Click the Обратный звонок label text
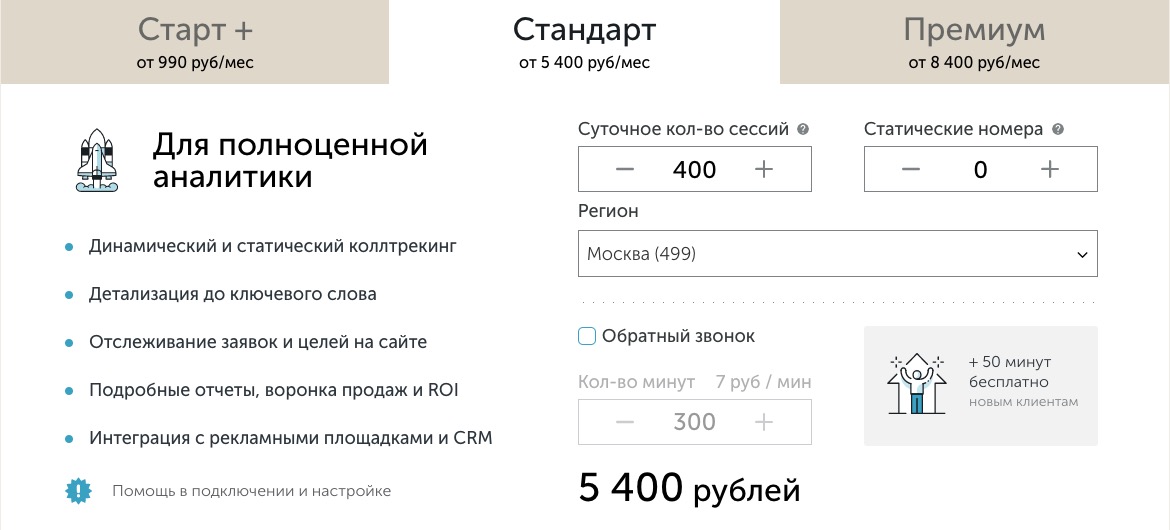 pyautogui.click(x=678, y=337)
